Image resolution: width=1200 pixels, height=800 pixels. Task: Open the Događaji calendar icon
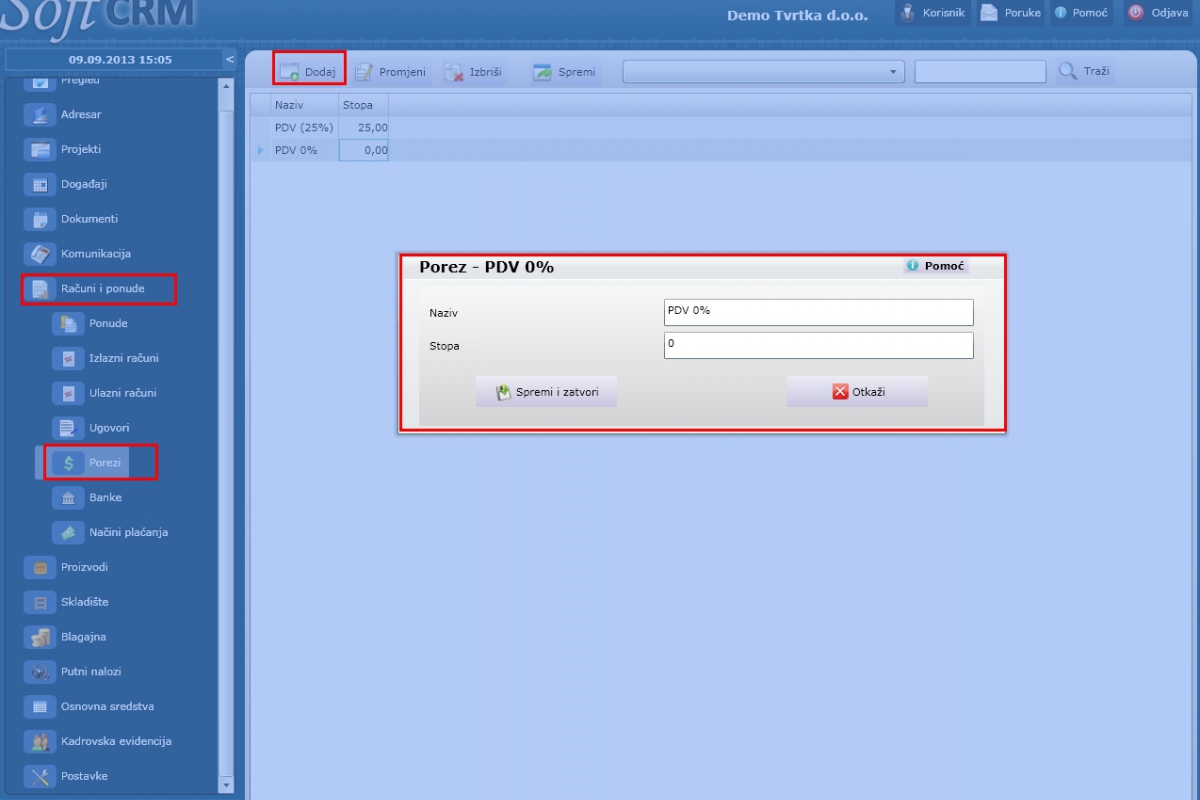coord(40,184)
